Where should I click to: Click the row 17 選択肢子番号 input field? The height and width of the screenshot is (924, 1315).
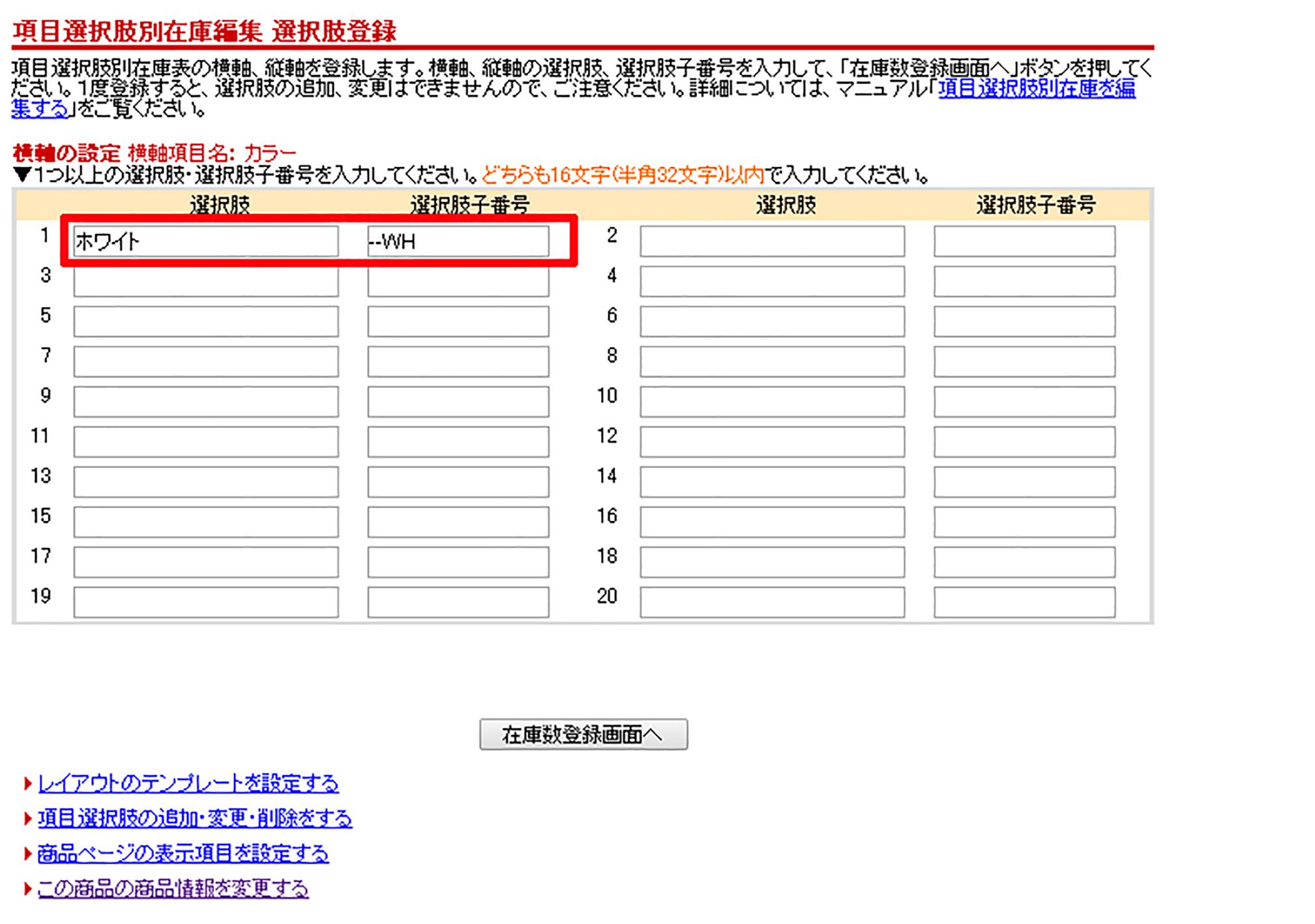458,562
